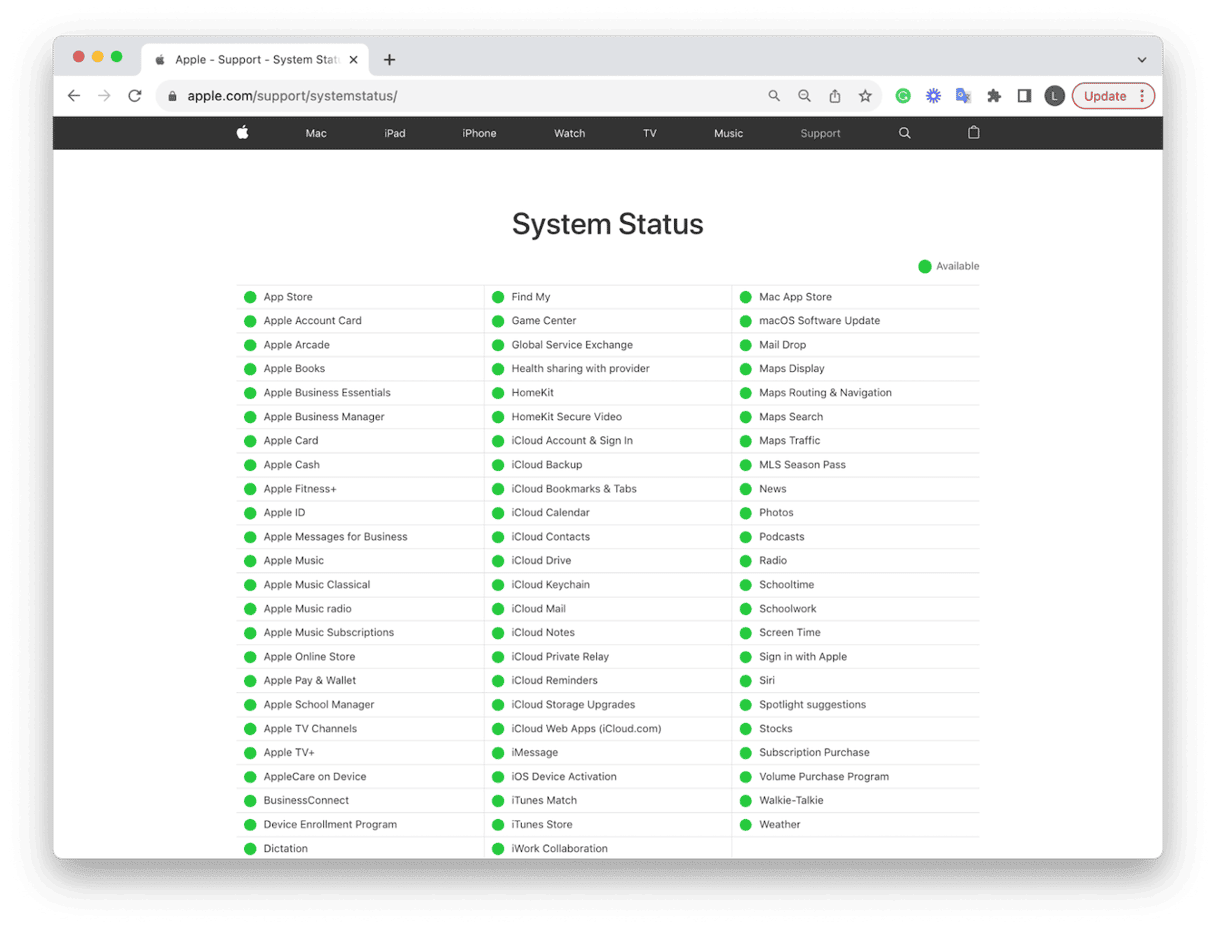Open the browser side panel icon
Viewport: 1216px width, 929px height.
click(1024, 95)
